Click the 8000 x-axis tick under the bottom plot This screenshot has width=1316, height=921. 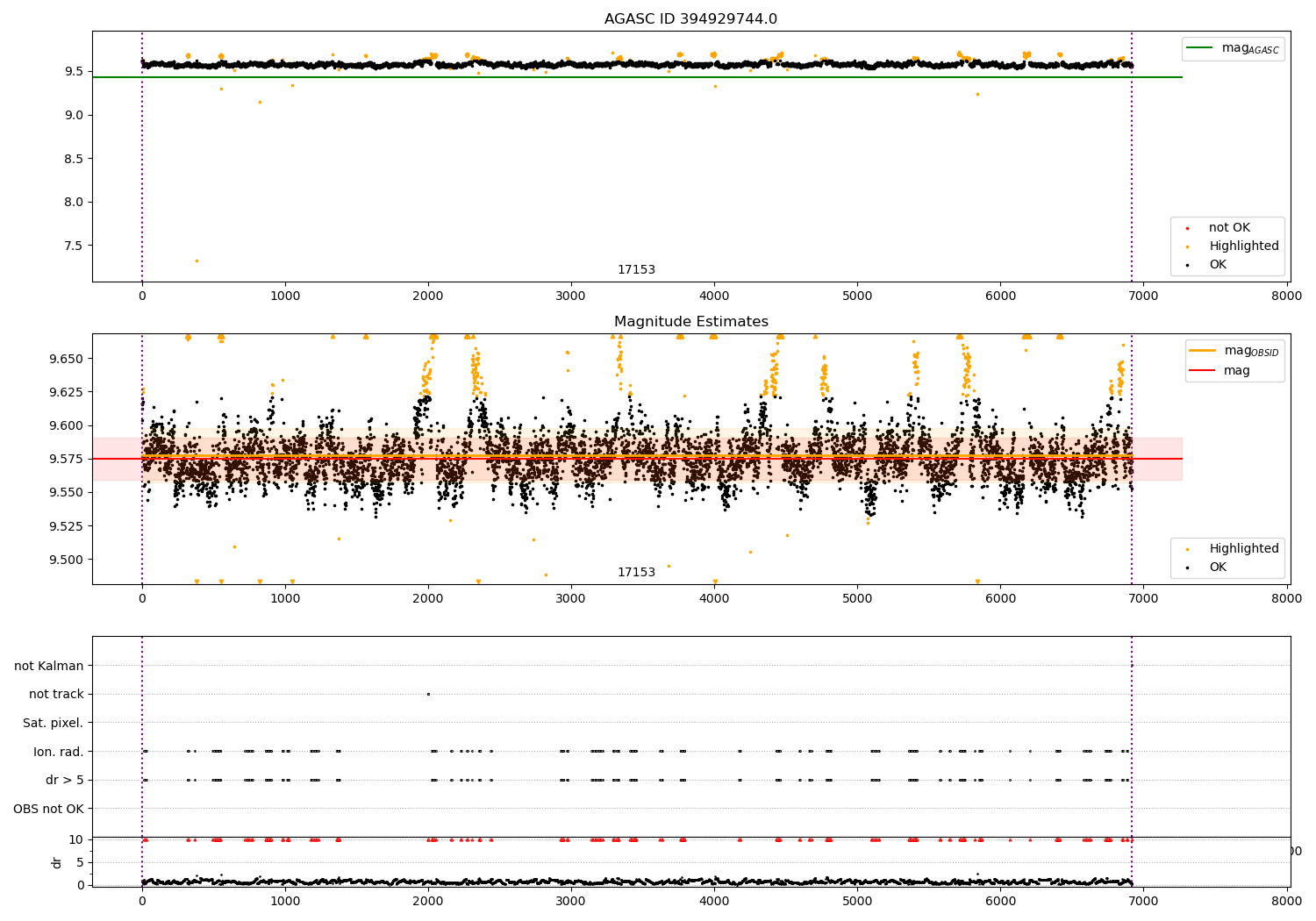1287,900
